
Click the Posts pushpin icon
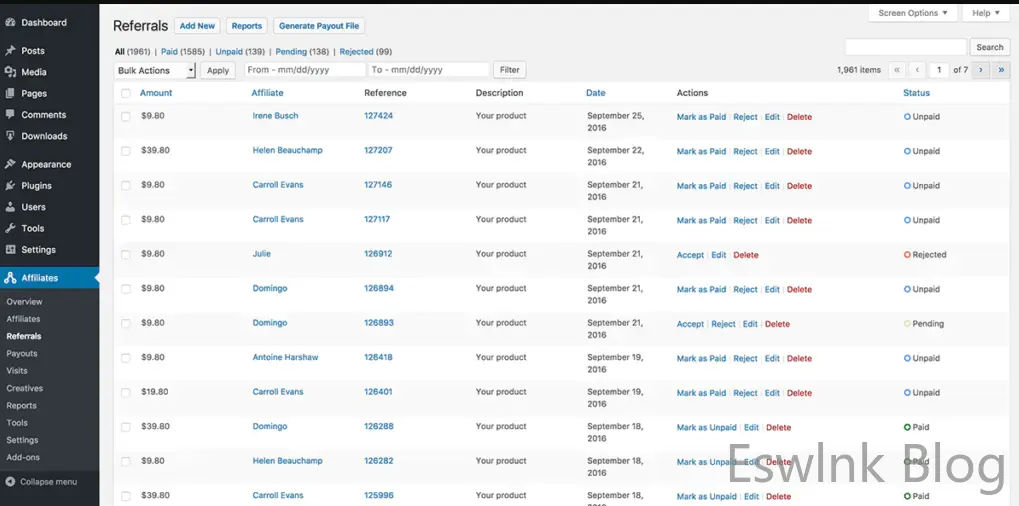click(10, 50)
